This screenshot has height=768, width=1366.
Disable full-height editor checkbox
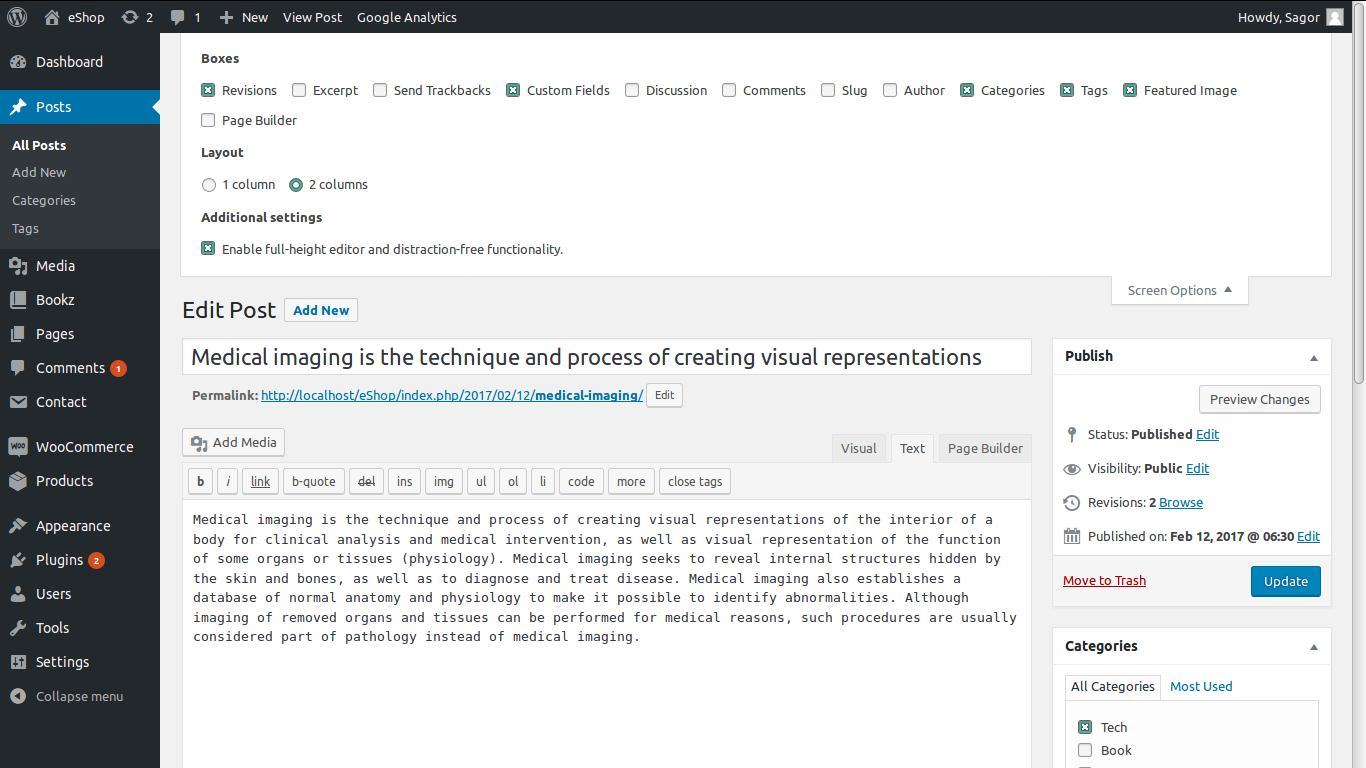(x=208, y=249)
